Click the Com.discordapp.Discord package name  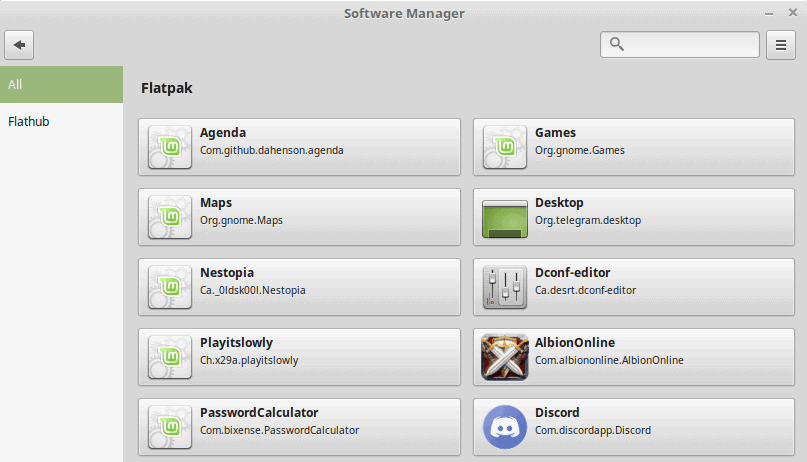coord(592,430)
